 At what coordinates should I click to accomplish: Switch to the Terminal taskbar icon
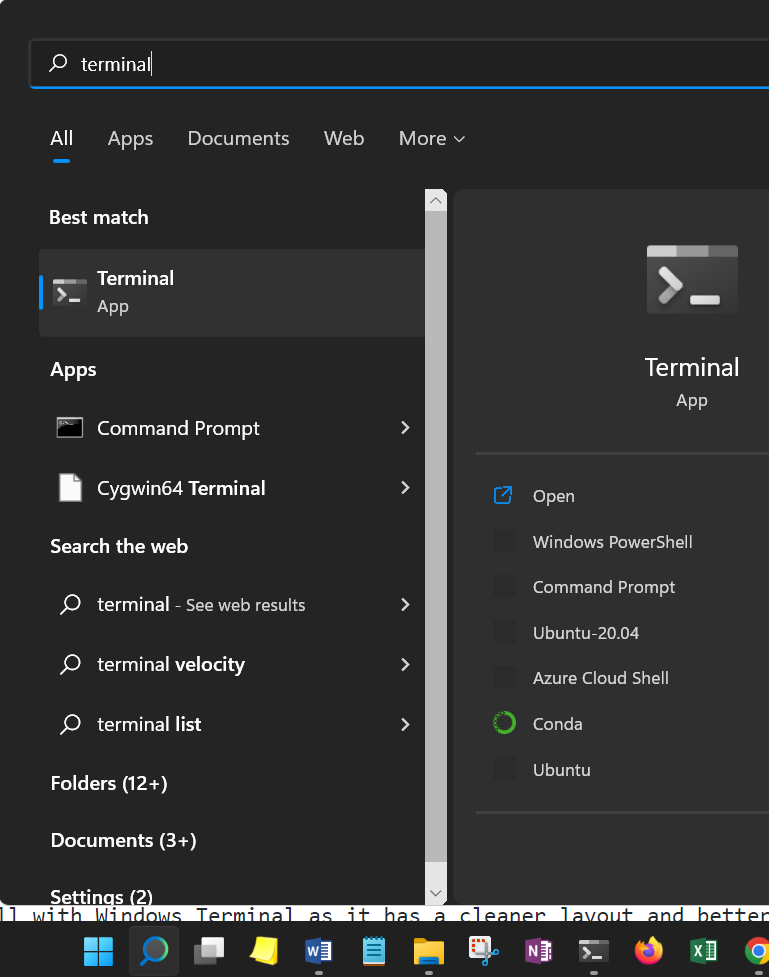point(594,951)
